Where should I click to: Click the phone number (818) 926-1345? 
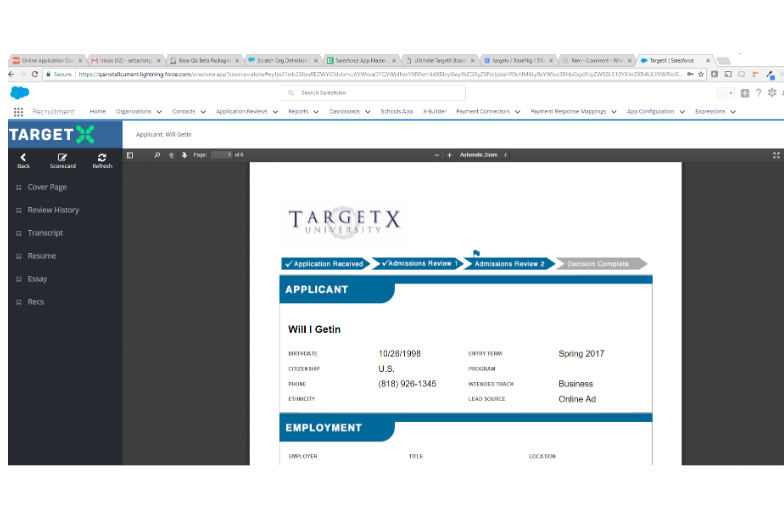pyautogui.click(x=407, y=384)
